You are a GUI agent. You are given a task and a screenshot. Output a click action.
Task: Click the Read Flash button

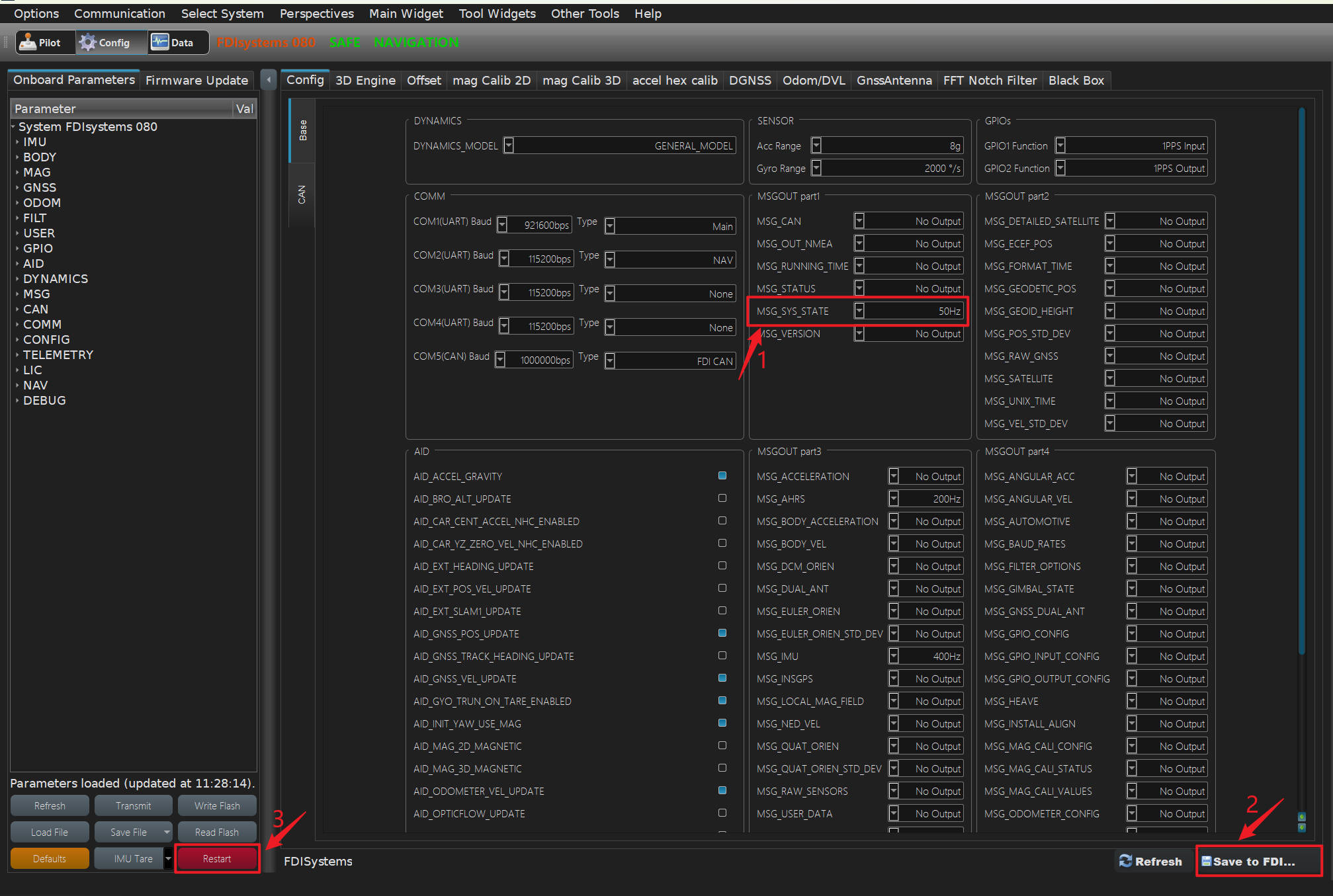(217, 832)
